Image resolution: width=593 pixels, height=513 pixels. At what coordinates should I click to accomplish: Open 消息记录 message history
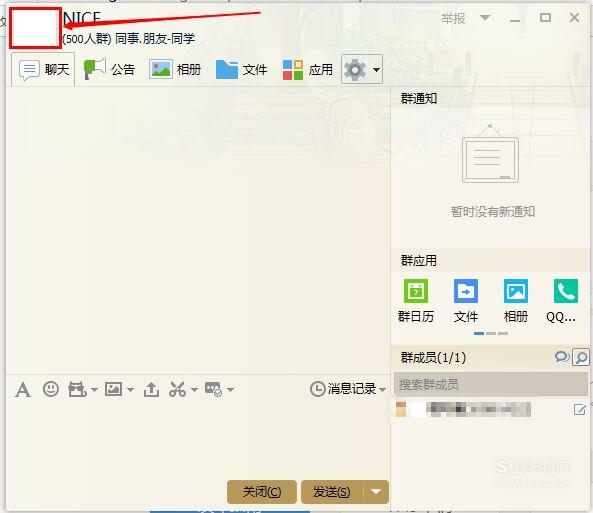(x=343, y=389)
